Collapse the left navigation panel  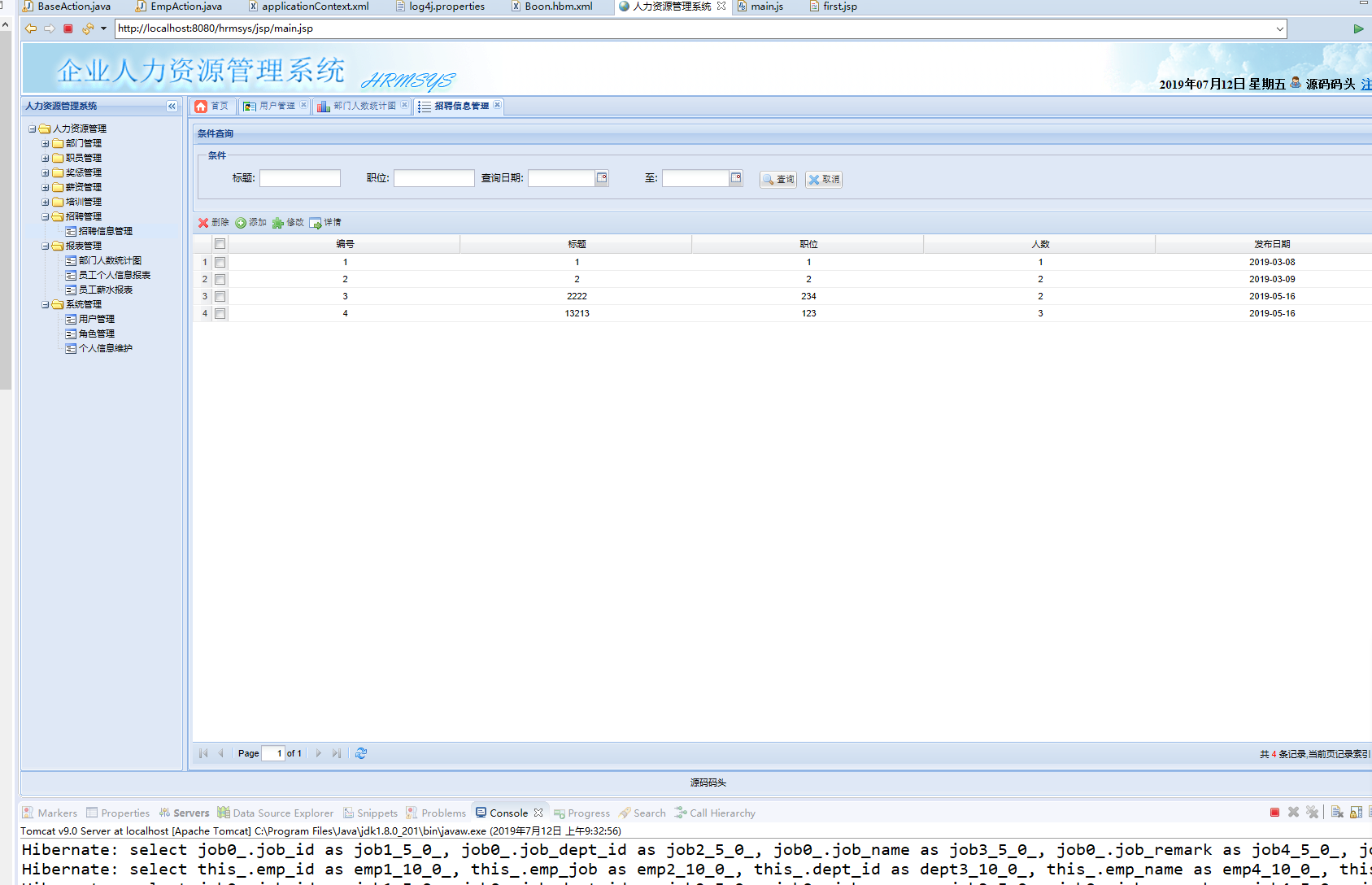172,106
